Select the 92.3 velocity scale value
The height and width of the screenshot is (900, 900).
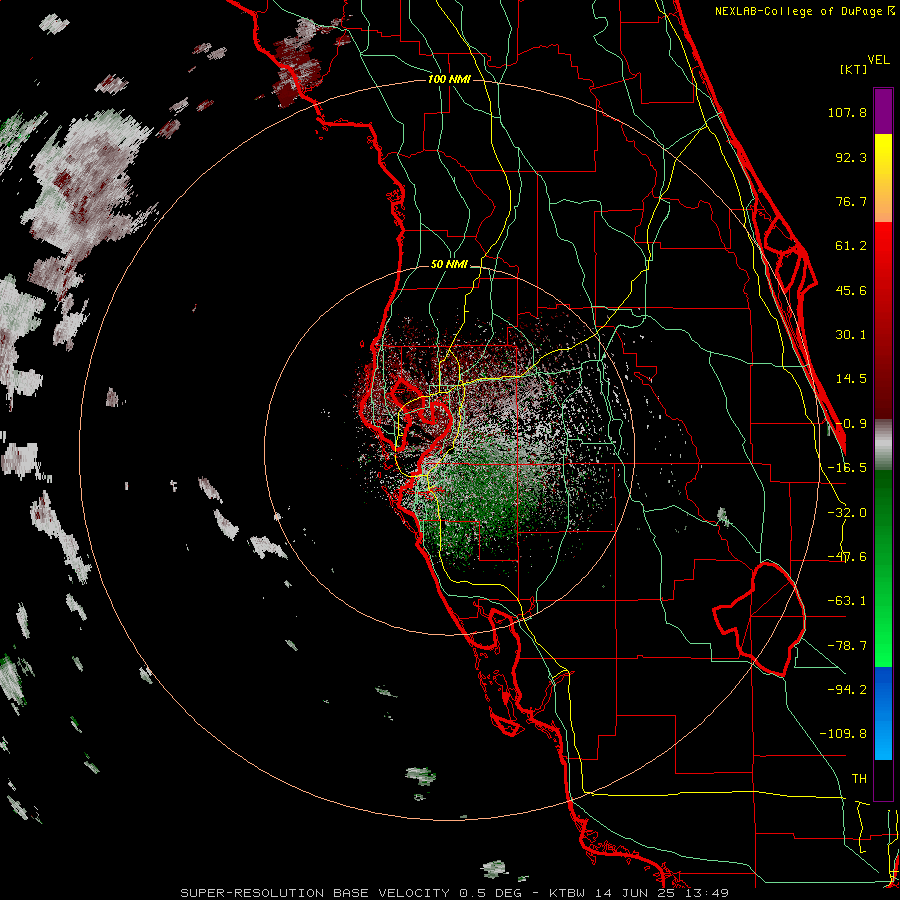pos(851,157)
